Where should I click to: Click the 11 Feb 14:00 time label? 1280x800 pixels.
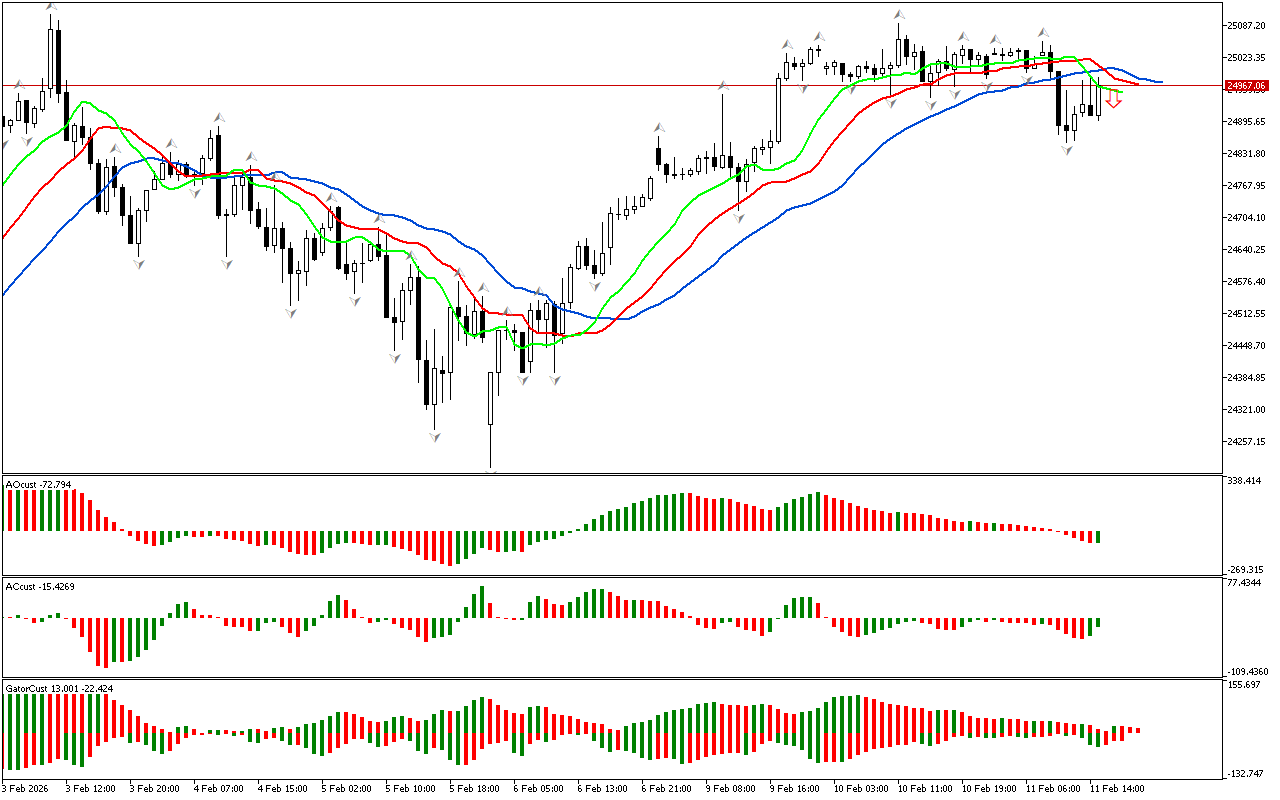tap(1117, 788)
